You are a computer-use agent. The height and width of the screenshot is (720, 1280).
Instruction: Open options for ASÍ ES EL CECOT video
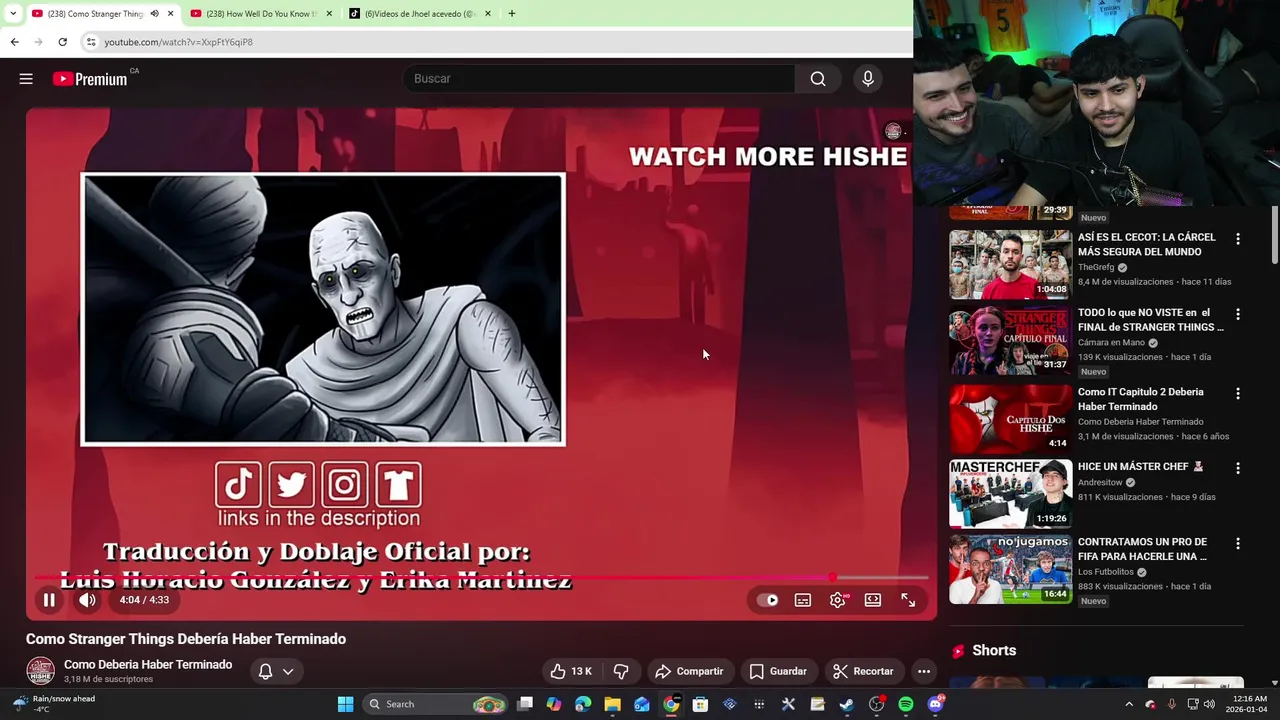[1237, 239]
